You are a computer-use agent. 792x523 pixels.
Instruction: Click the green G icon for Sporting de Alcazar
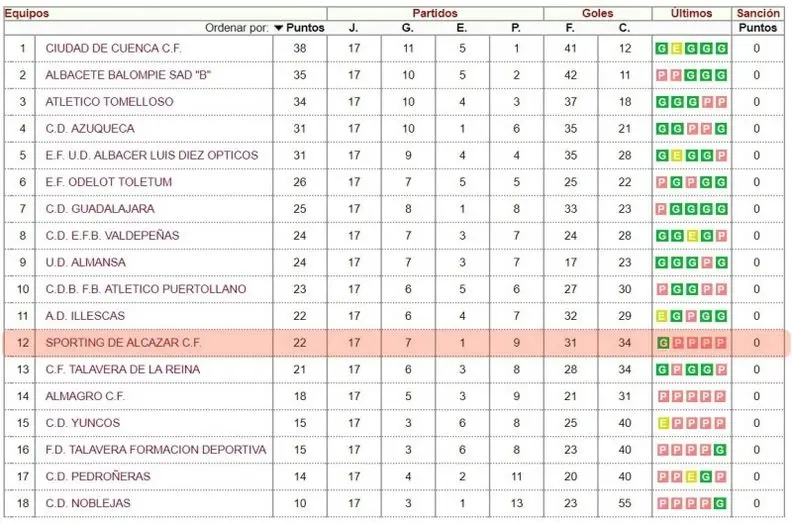point(662,343)
